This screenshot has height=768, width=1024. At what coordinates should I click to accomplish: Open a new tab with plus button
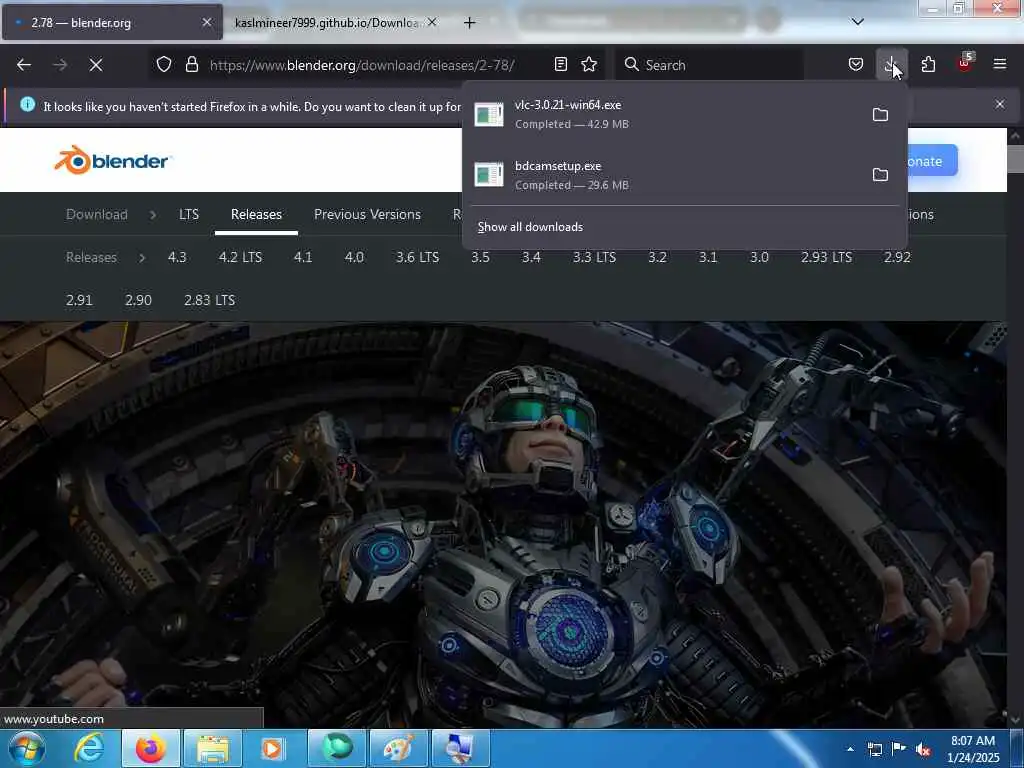(469, 23)
